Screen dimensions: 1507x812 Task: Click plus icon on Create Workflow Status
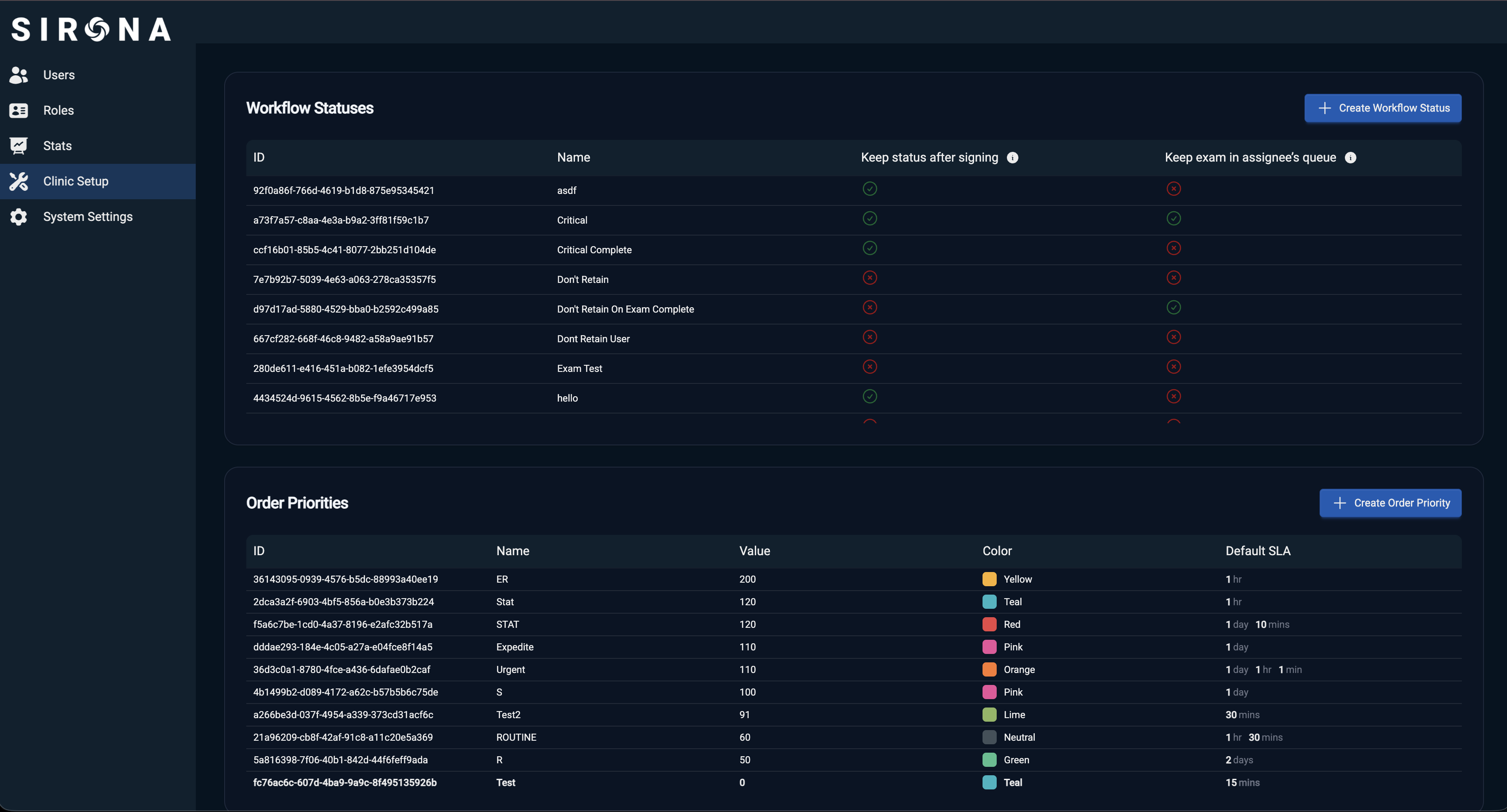tap(1325, 108)
